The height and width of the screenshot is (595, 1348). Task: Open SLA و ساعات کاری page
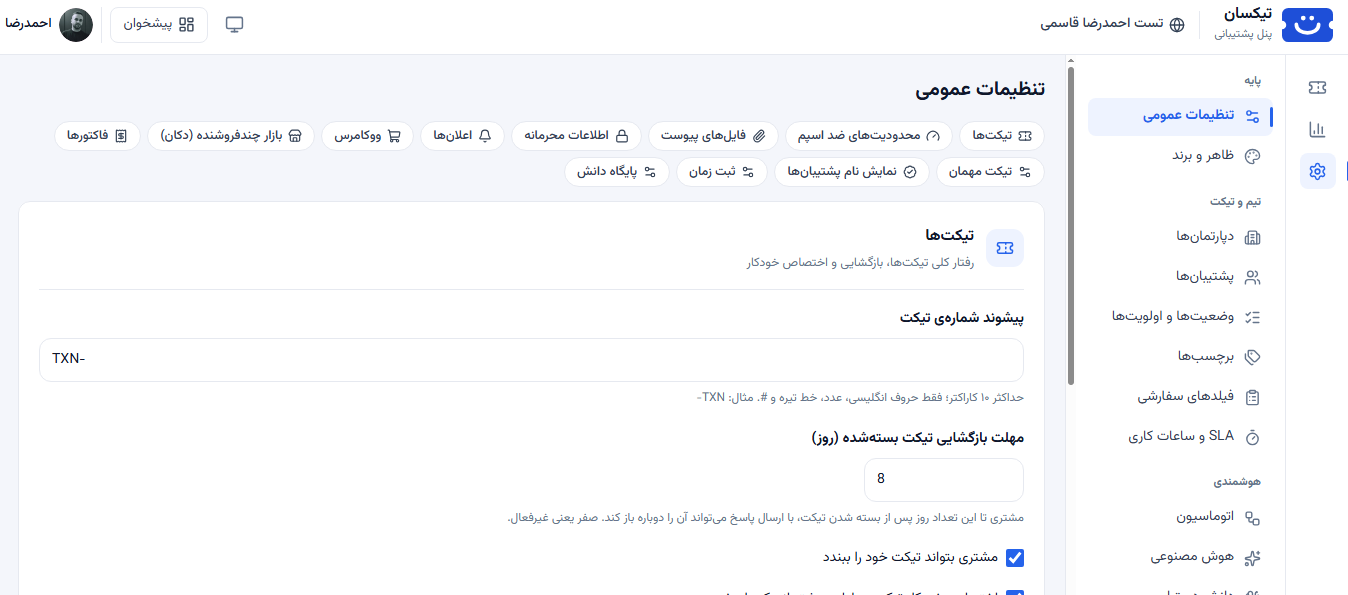(1180, 437)
